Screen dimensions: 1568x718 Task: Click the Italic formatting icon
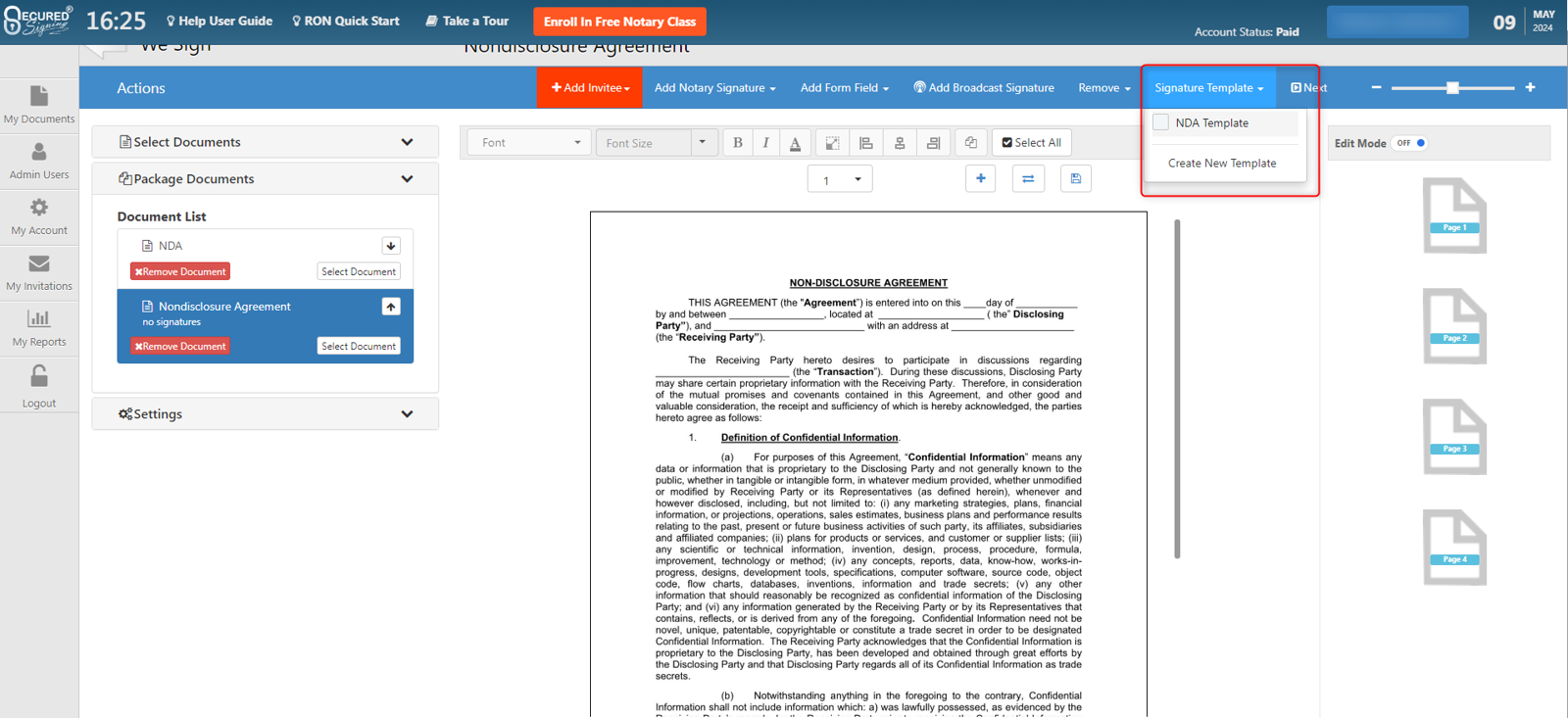coord(765,143)
